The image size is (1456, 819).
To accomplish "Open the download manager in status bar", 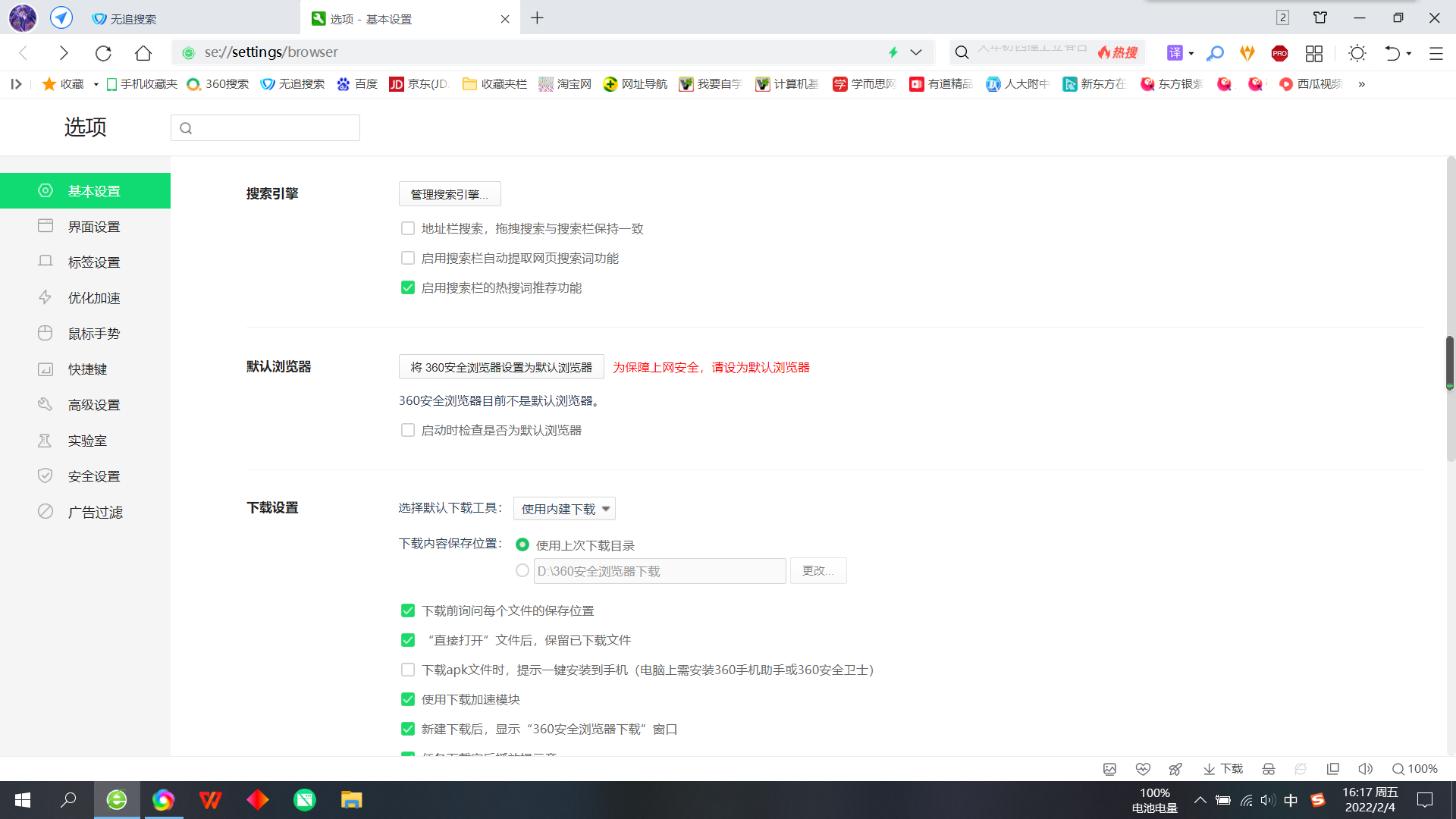I will (x=1223, y=769).
